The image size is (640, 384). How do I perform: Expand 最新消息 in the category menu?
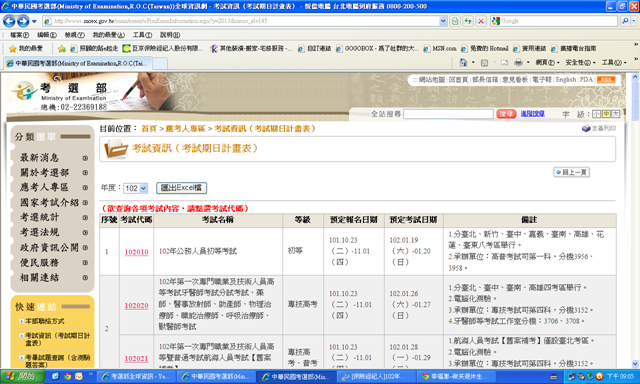(85, 158)
